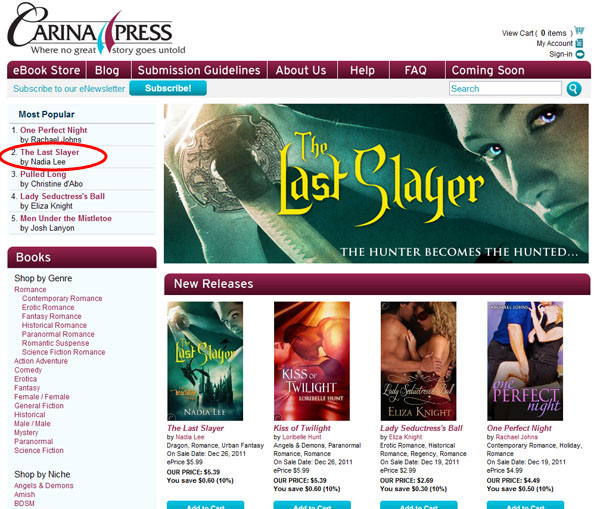Select Contemporary Romance genre

[62, 298]
